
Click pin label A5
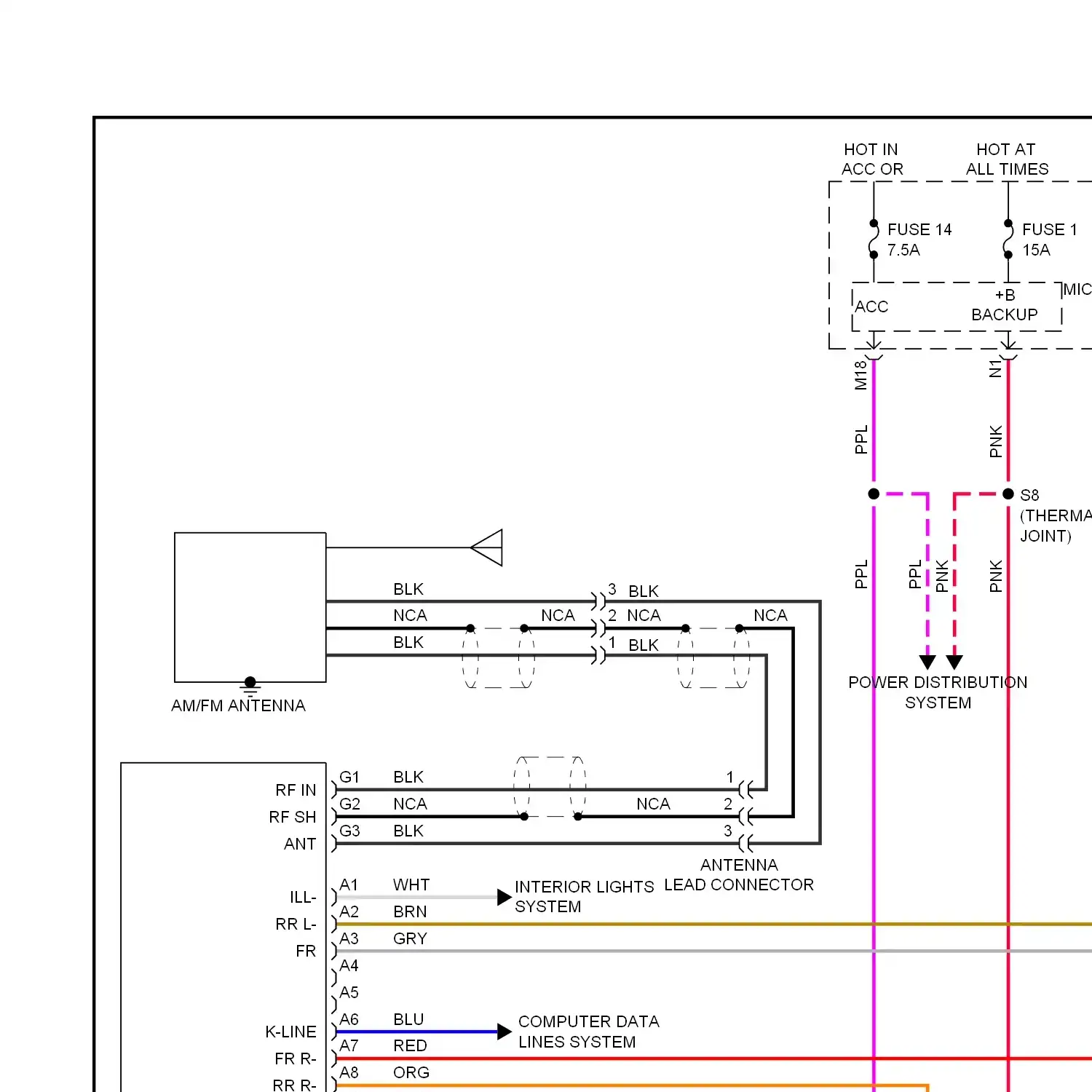tap(349, 992)
